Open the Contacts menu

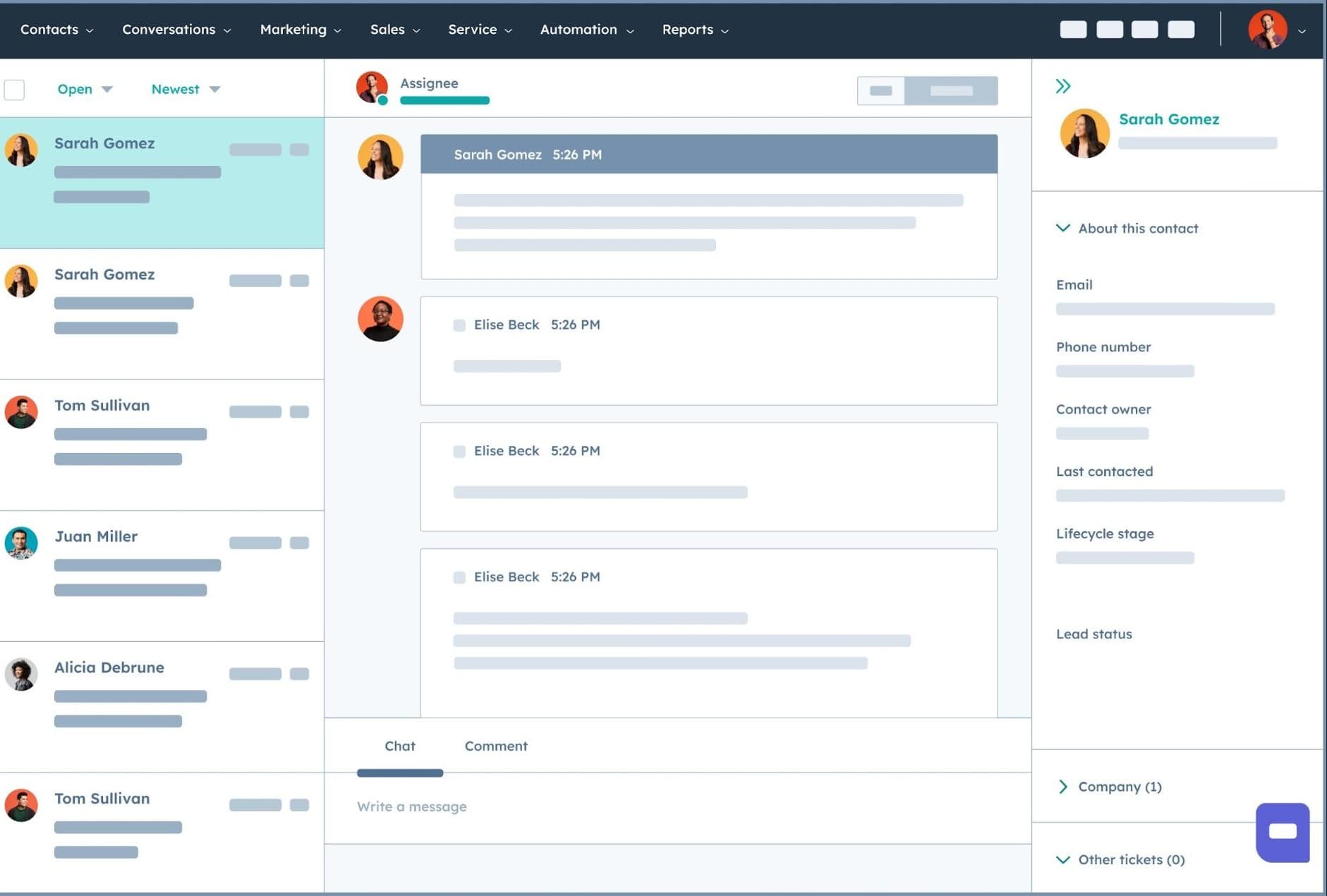click(x=56, y=30)
